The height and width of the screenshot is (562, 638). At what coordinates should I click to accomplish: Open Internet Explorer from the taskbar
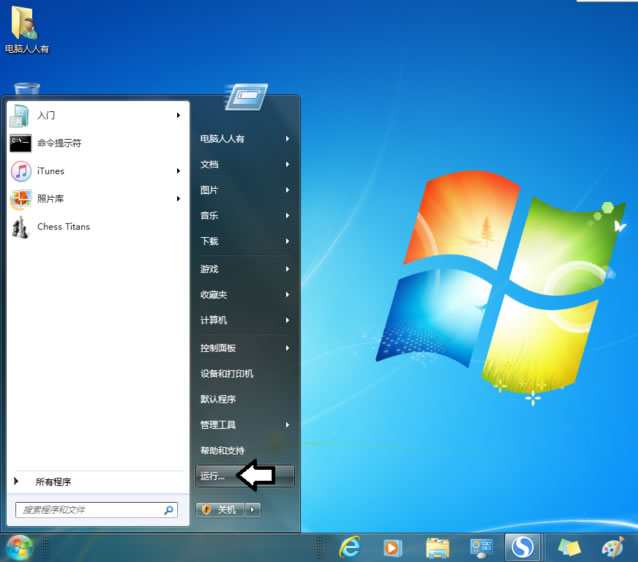tap(349, 547)
